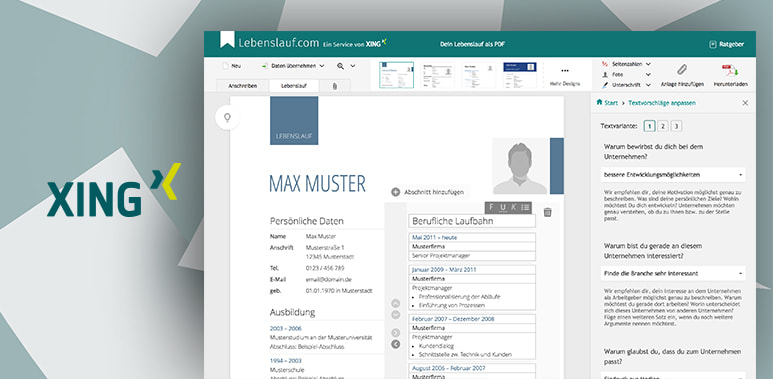Click the person icon beside Foto
This screenshot has width=773, height=379.
(x=605, y=74)
